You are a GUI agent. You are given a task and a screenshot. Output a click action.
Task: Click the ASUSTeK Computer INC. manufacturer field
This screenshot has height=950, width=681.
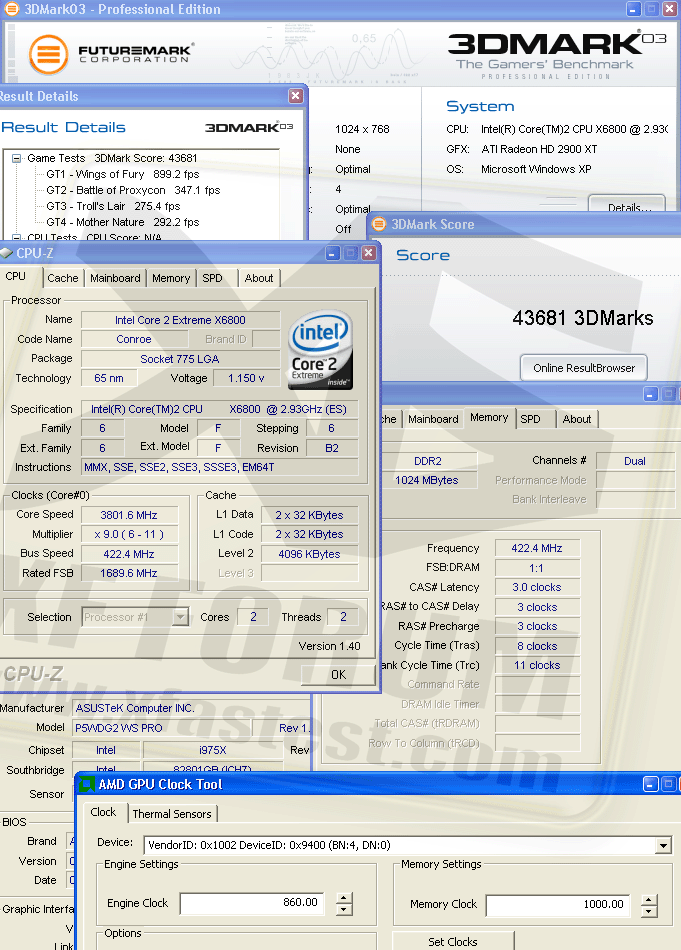point(191,708)
